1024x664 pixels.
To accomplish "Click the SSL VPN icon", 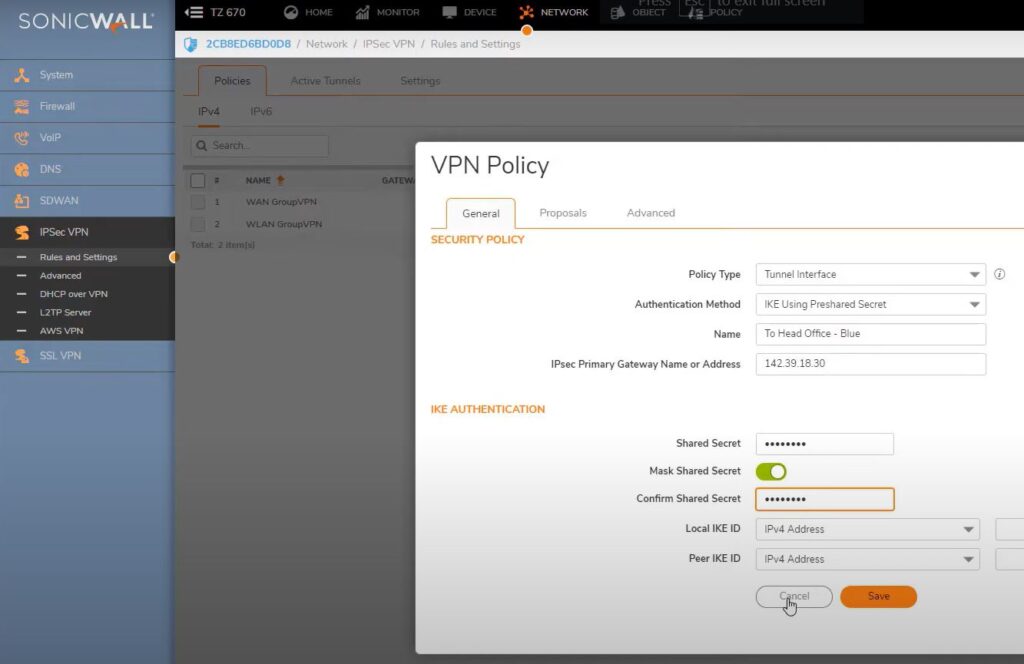I will click(21, 356).
